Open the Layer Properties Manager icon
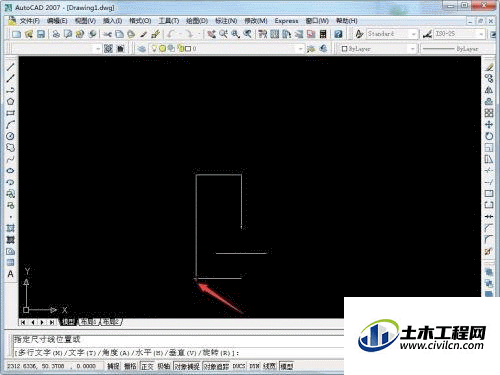This screenshot has width=500, height=375. pyautogui.click(x=142, y=49)
